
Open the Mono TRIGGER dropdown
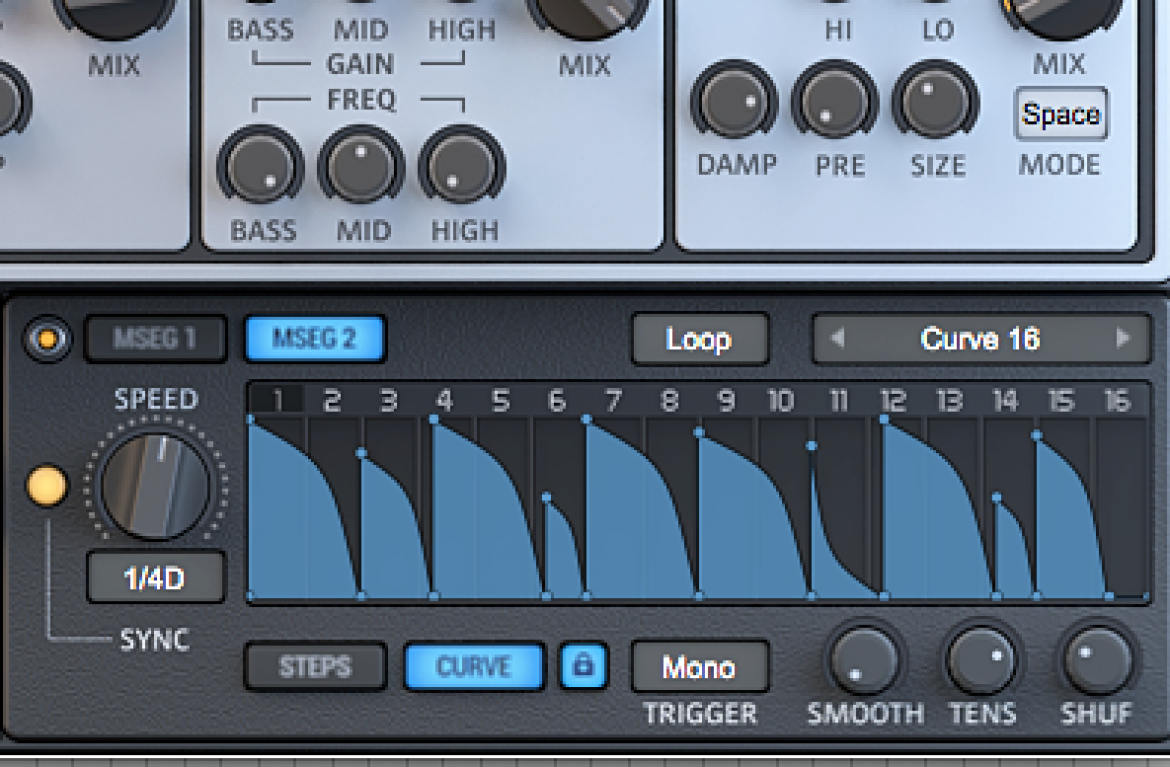699,667
